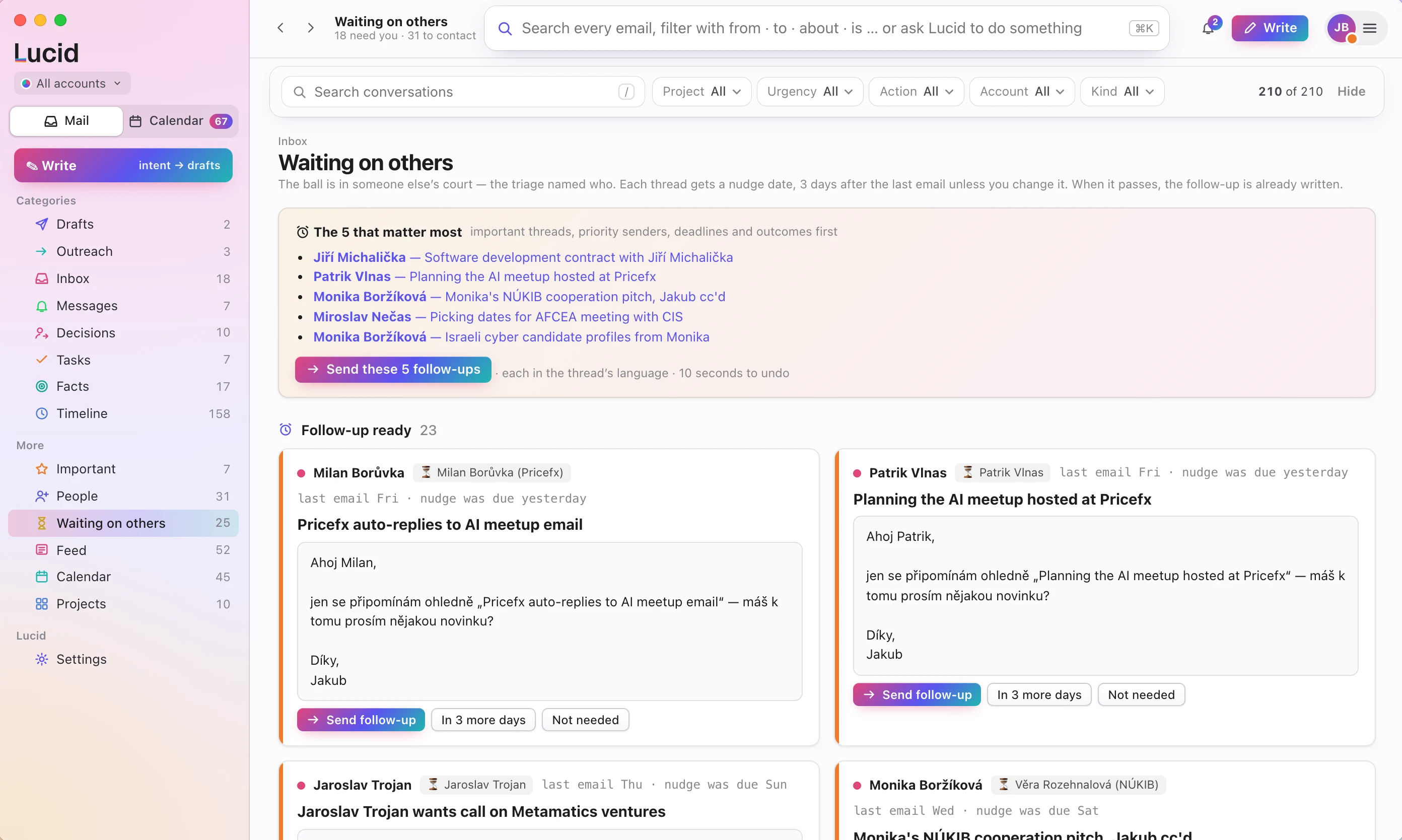Click Hide next to 210 of 210
This screenshot has height=840, width=1402.
(x=1351, y=91)
